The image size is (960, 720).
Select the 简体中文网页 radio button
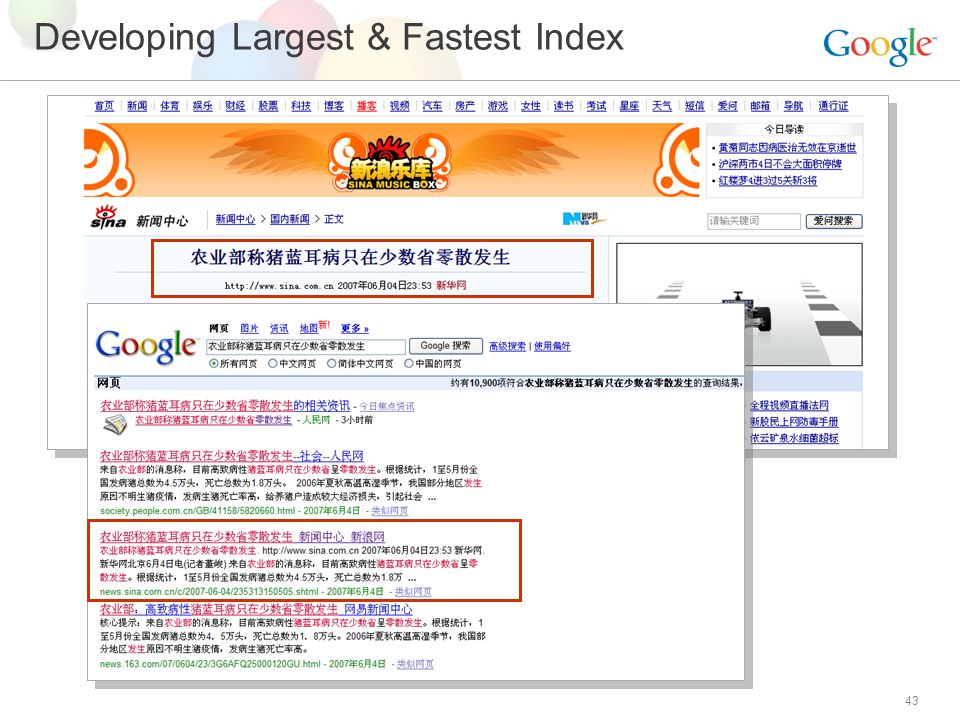[x=332, y=364]
